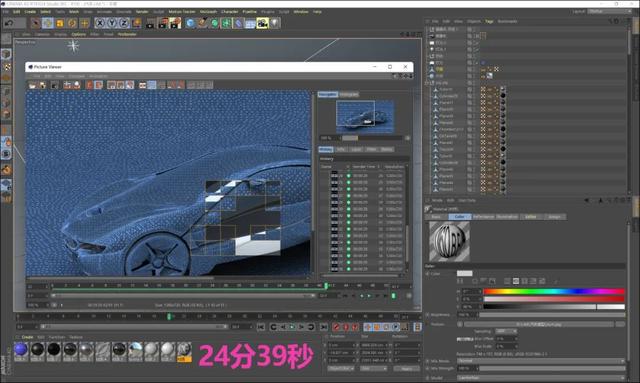The height and width of the screenshot is (383, 640).
Task: Go to start of main timeline
Action: pyautogui.click(x=261, y=327)
